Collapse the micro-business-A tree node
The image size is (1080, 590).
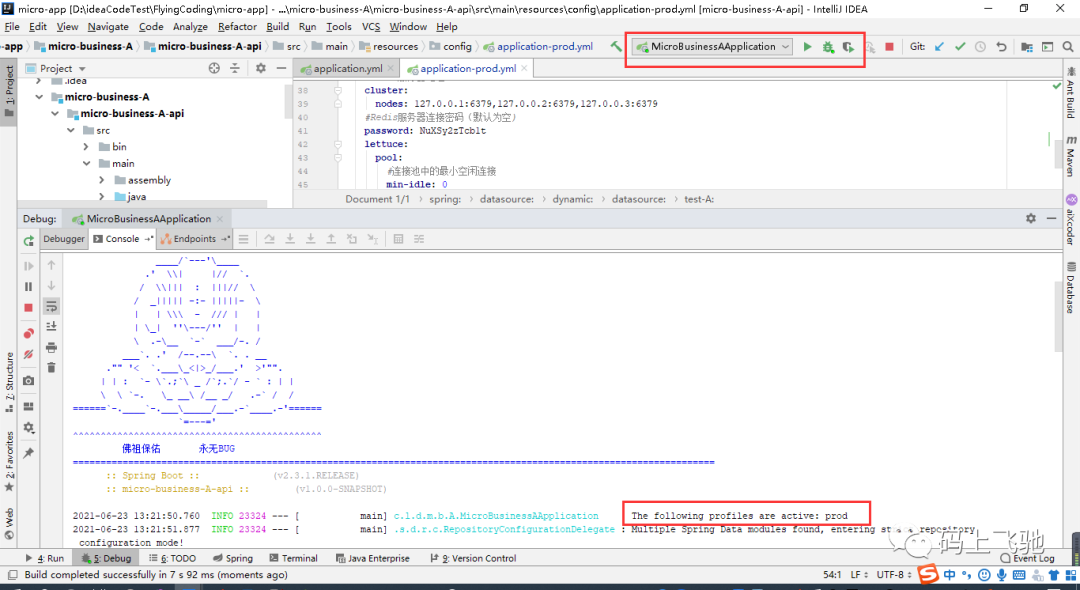[x=39, y=97]
